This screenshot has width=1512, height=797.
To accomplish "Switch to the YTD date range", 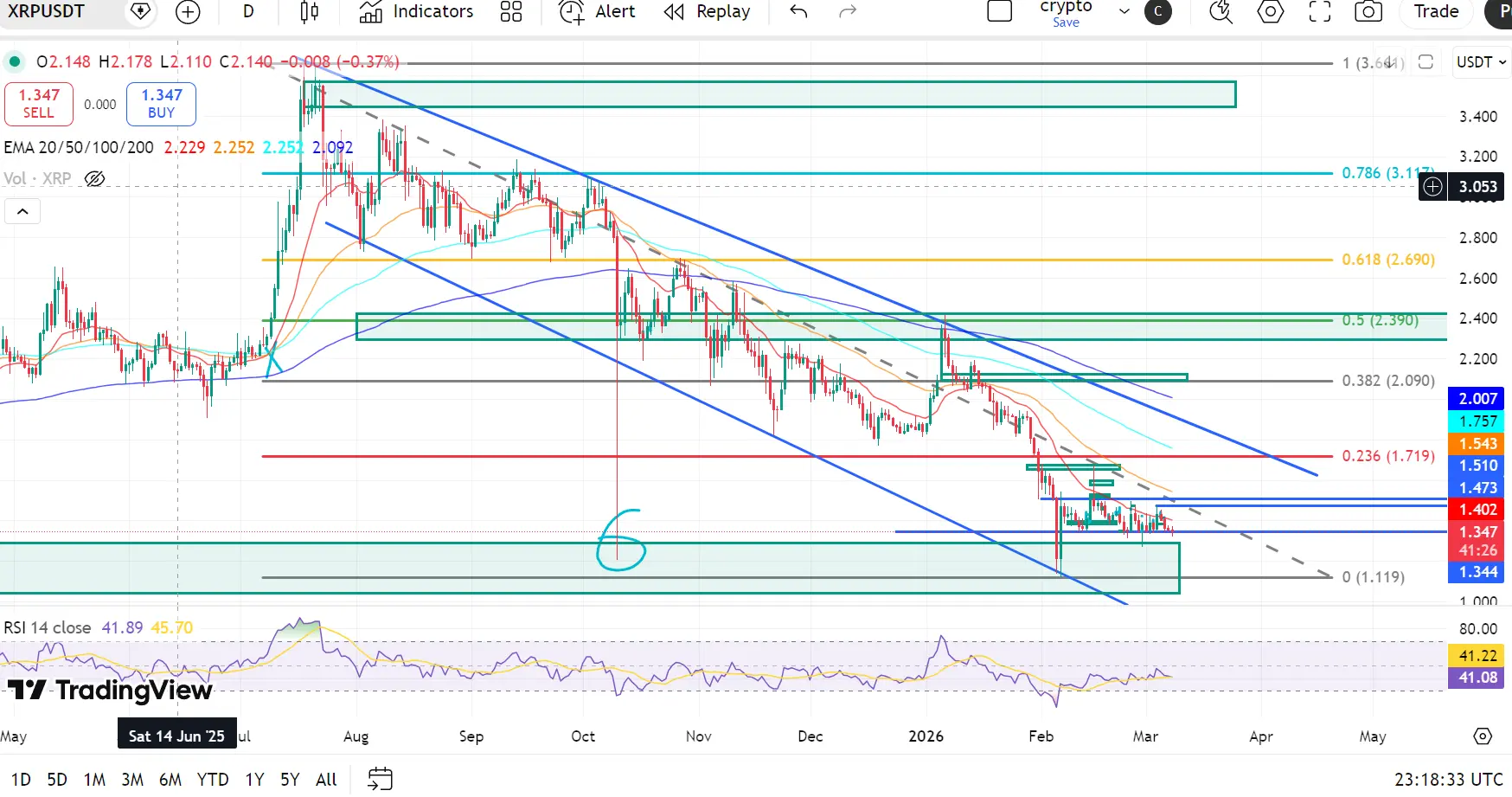I will click(213, 780).
